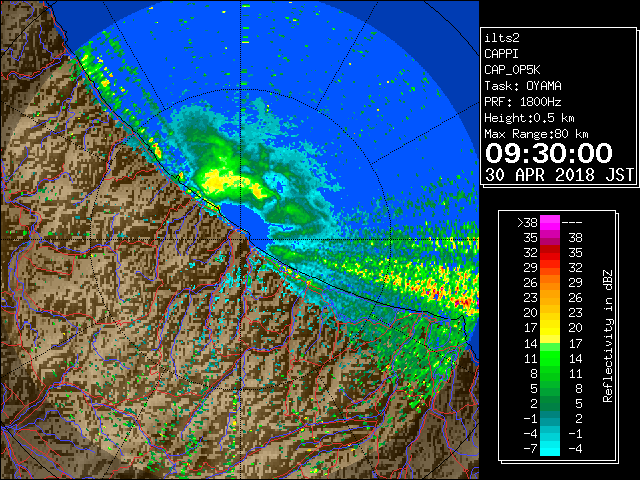Pick the magenta >38 dBZ color band
Viewport: 640px width, 480px height.
550,222
